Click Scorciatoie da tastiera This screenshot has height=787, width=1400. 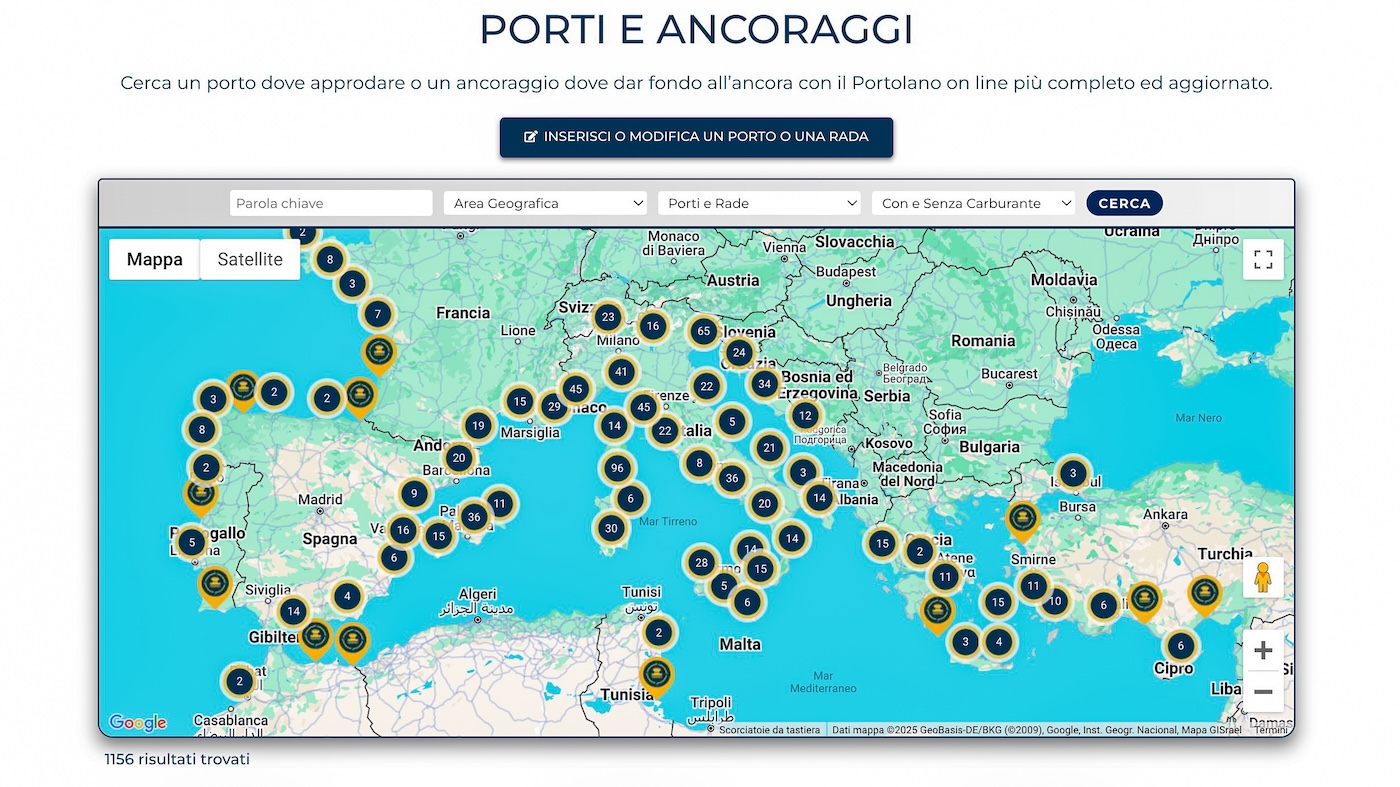point(770,729)
